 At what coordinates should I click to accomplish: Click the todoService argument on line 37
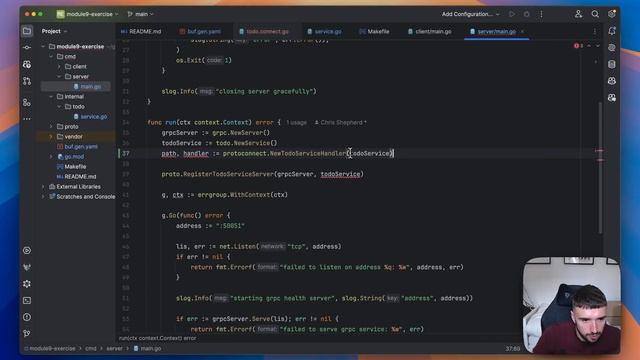[x=371, y=153]
